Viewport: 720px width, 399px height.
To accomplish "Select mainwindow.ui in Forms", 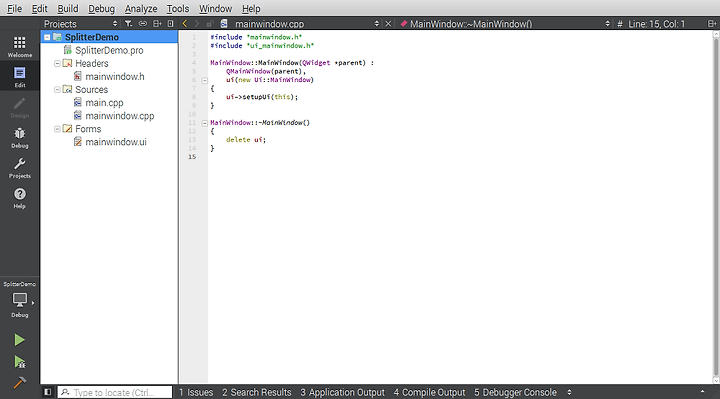I will coord(116,142).
